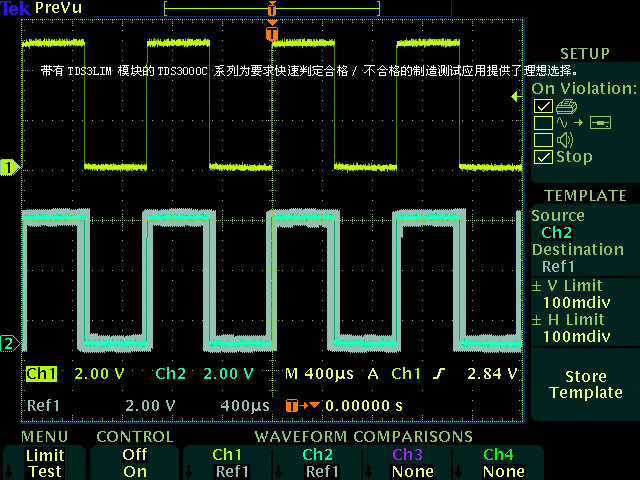Click the M 400µs timebase readout
The height and width of the screenshot is (480, 640).
(x=319, y=373)
